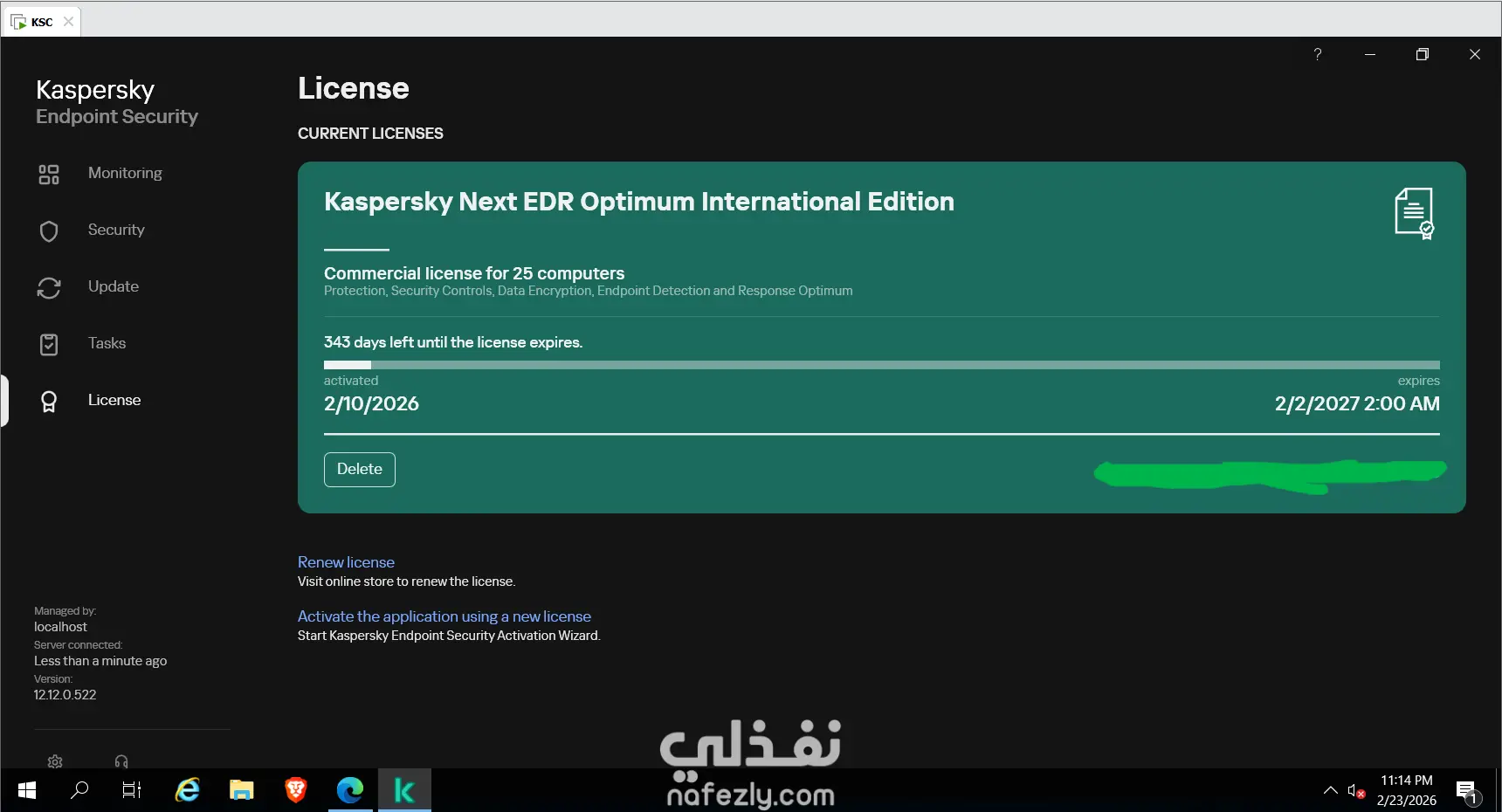Viewport: 1502px width, 812px height.
Task: Restore down the Kaspersky window
Action: 1423,54
